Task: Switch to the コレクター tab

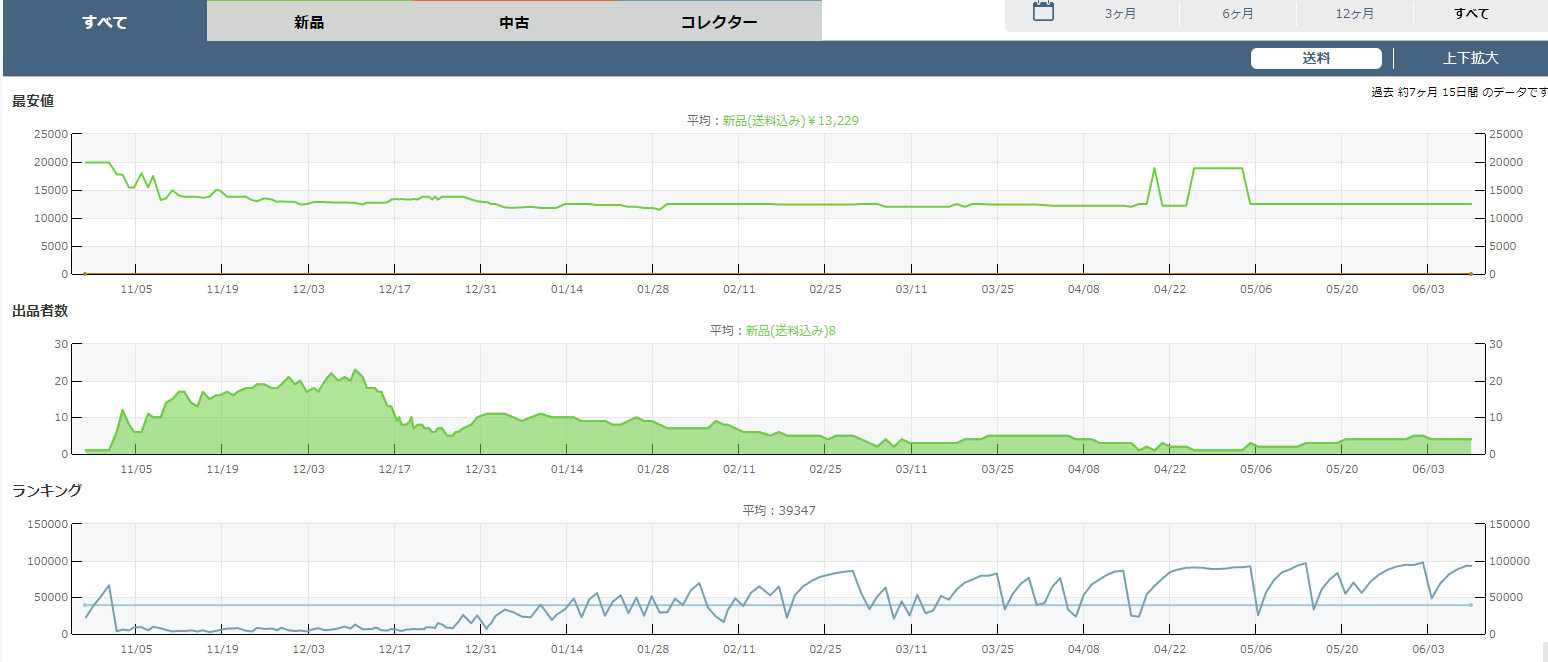Action: (718, 22)
